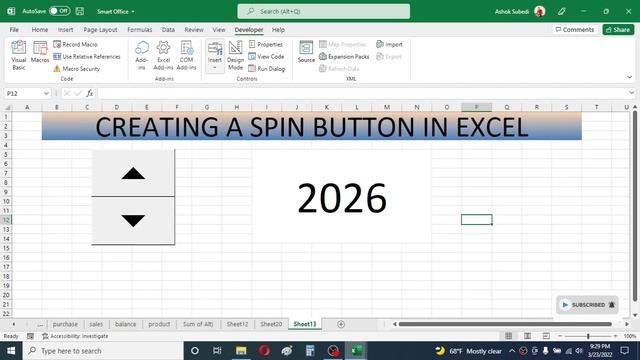The height and width of the screenshot is (360, 640).
Task: Click the Search box in title bar
Action: pos(324,11)
